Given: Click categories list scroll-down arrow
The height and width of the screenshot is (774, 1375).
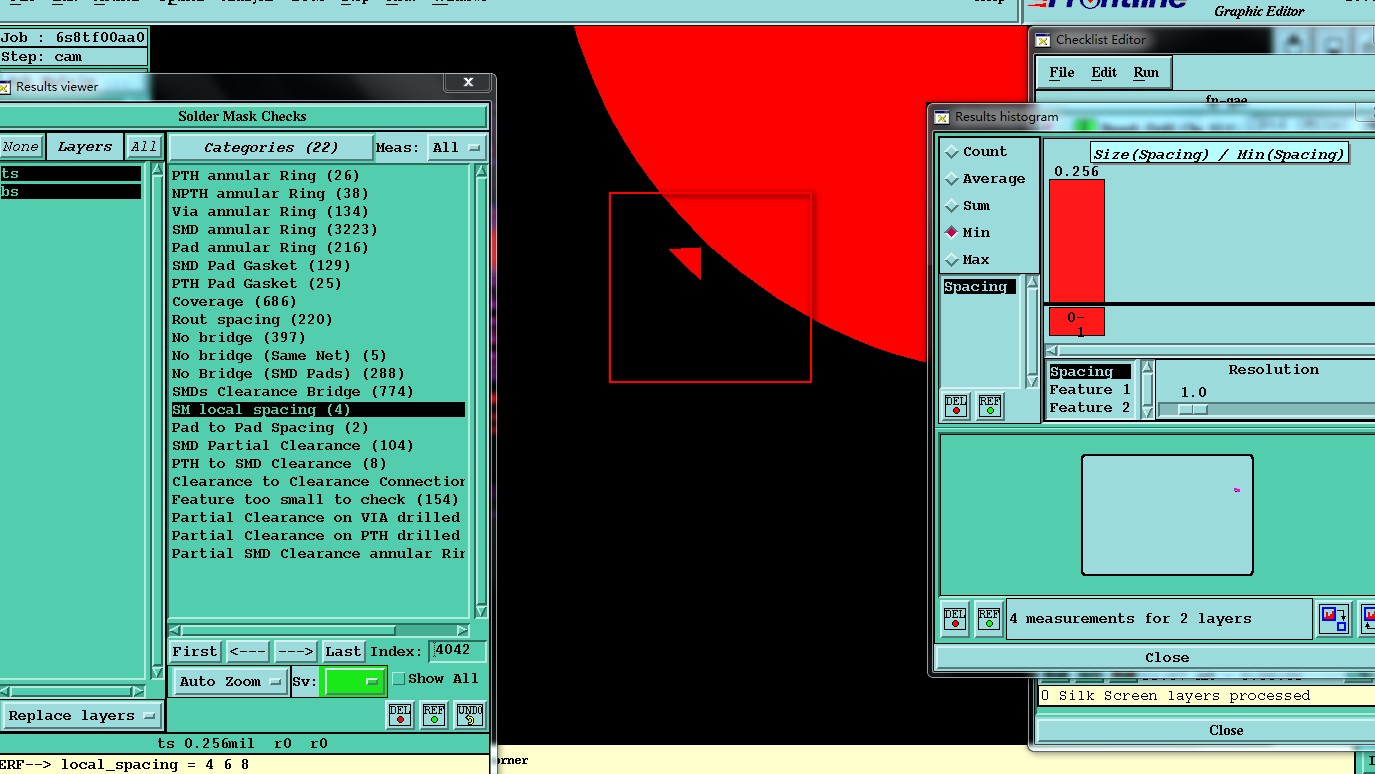Looking at the screenshot, I should [481, 611].
